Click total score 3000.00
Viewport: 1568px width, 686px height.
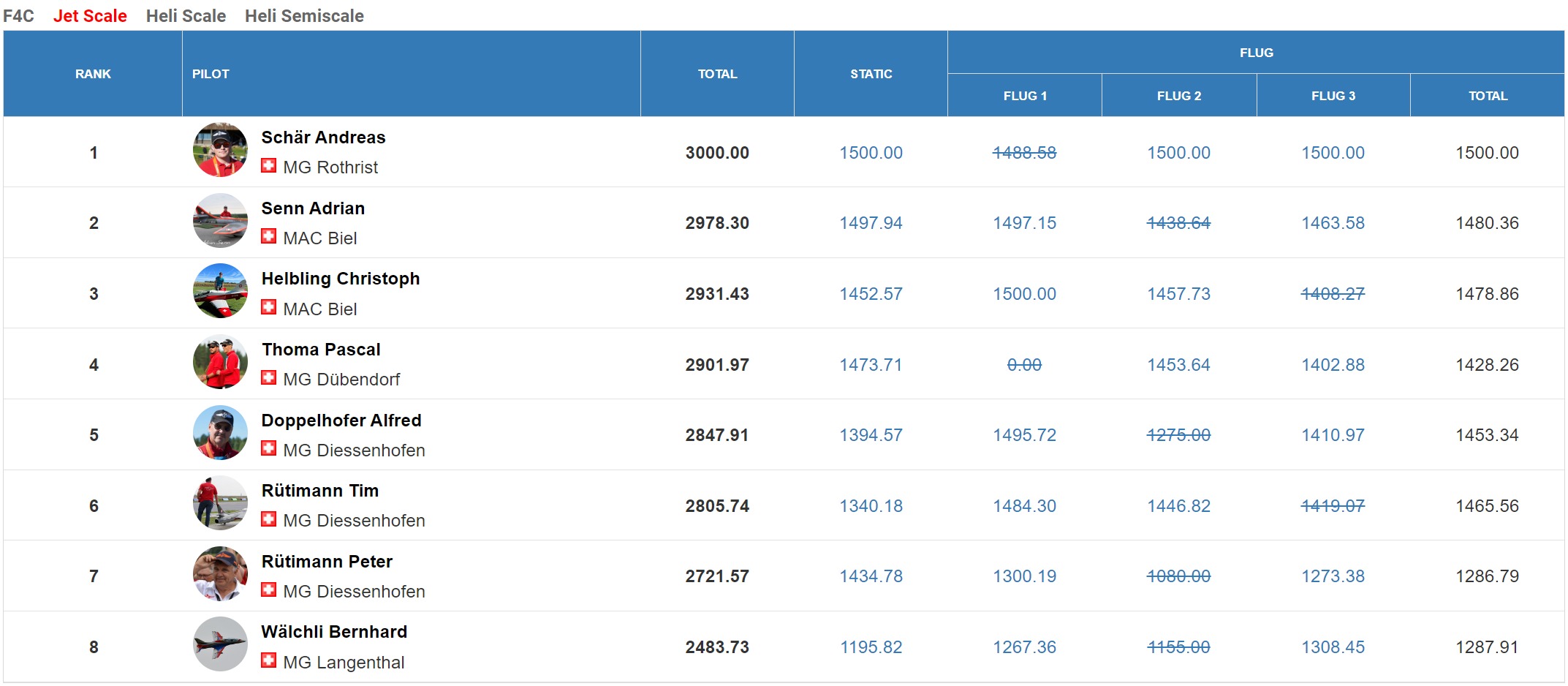click(717, 153)
